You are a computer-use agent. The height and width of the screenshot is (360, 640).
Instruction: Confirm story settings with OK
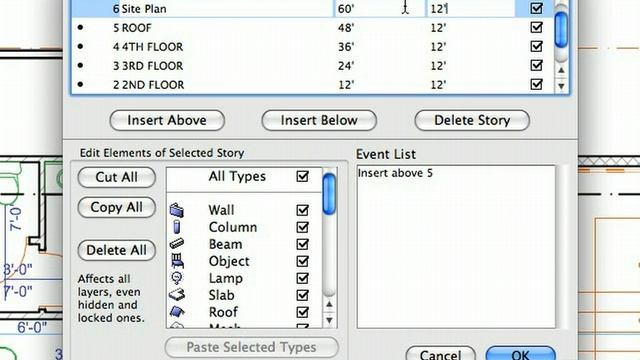coord(521,353)
